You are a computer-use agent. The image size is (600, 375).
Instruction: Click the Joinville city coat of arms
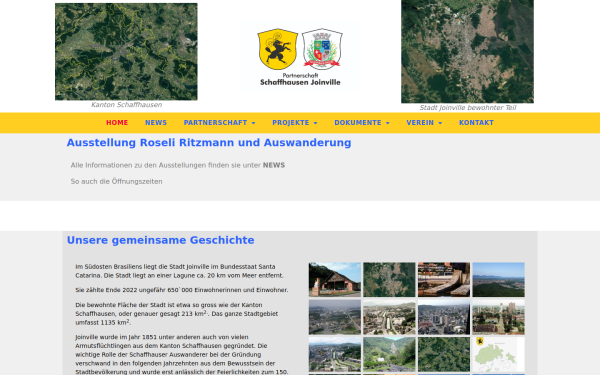pos(322,49)
